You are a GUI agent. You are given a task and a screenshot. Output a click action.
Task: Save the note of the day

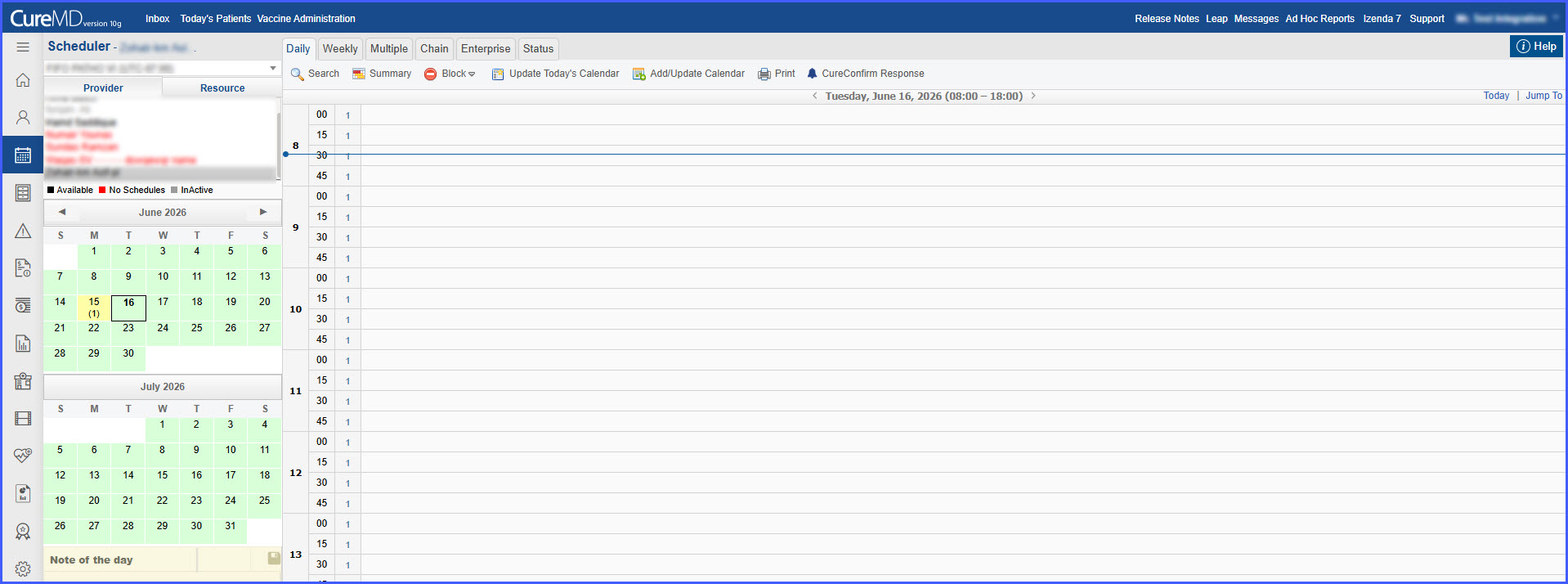[274, 558]
